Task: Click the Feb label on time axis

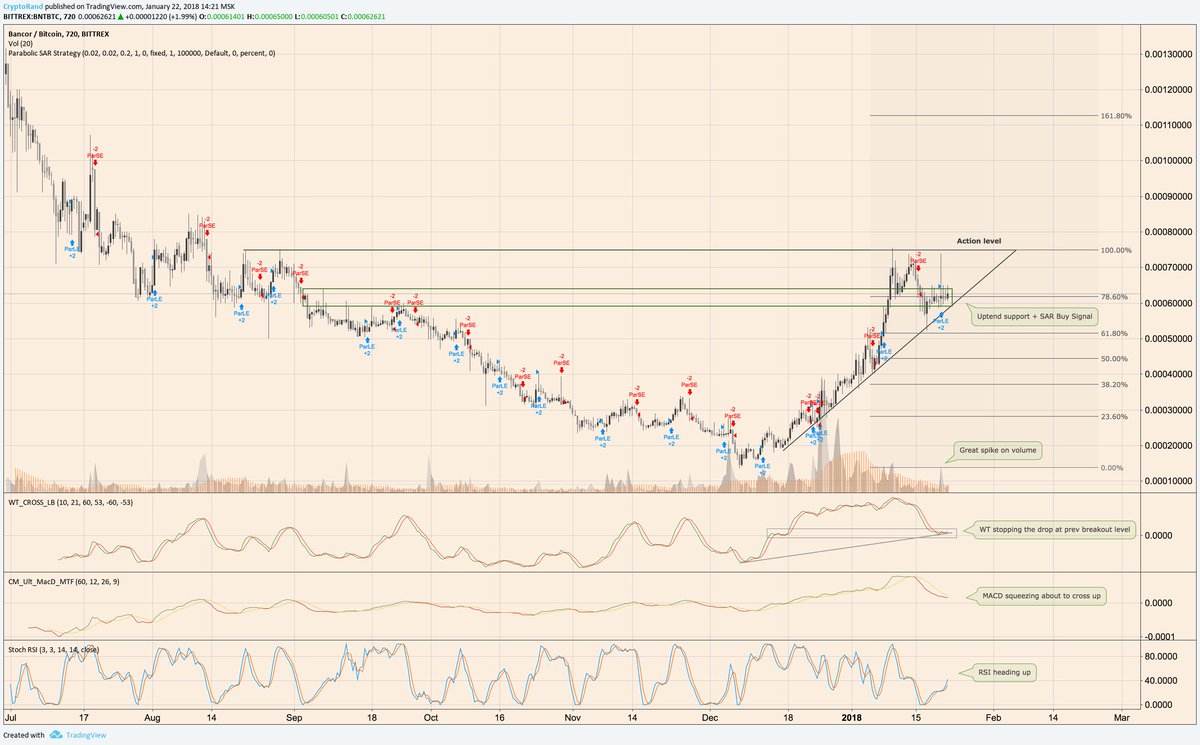Action: (x=994, y=718)
